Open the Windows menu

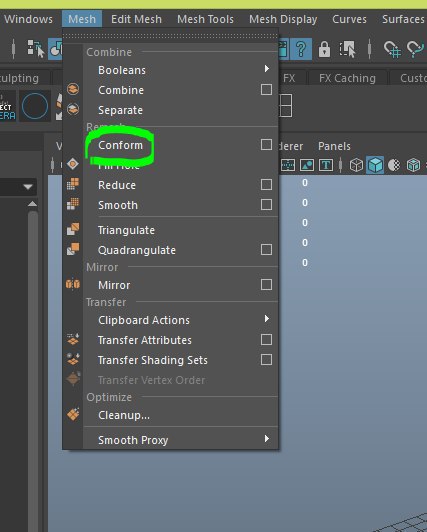(x=28, y=19)
